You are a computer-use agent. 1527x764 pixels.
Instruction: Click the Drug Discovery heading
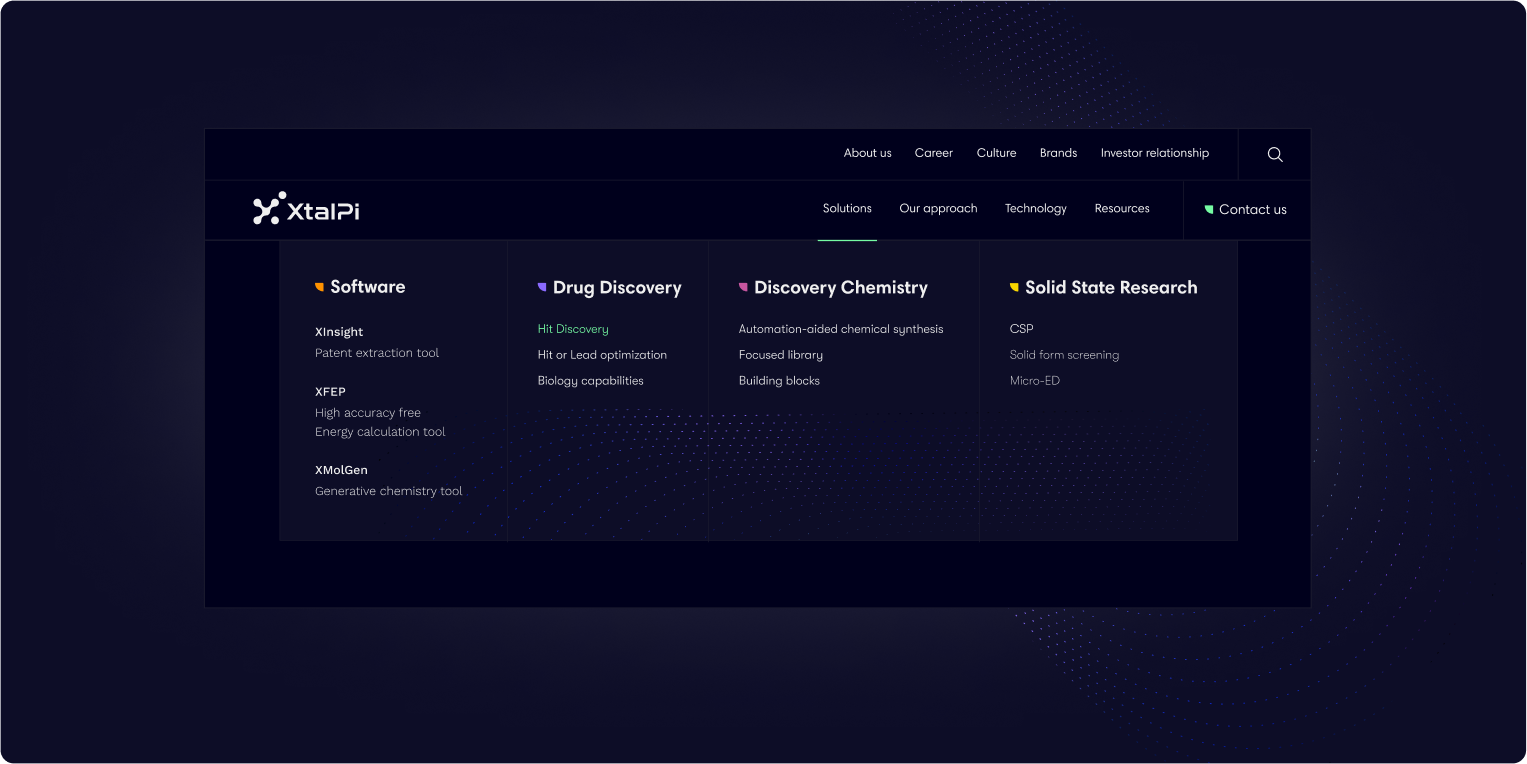point(616,288)
